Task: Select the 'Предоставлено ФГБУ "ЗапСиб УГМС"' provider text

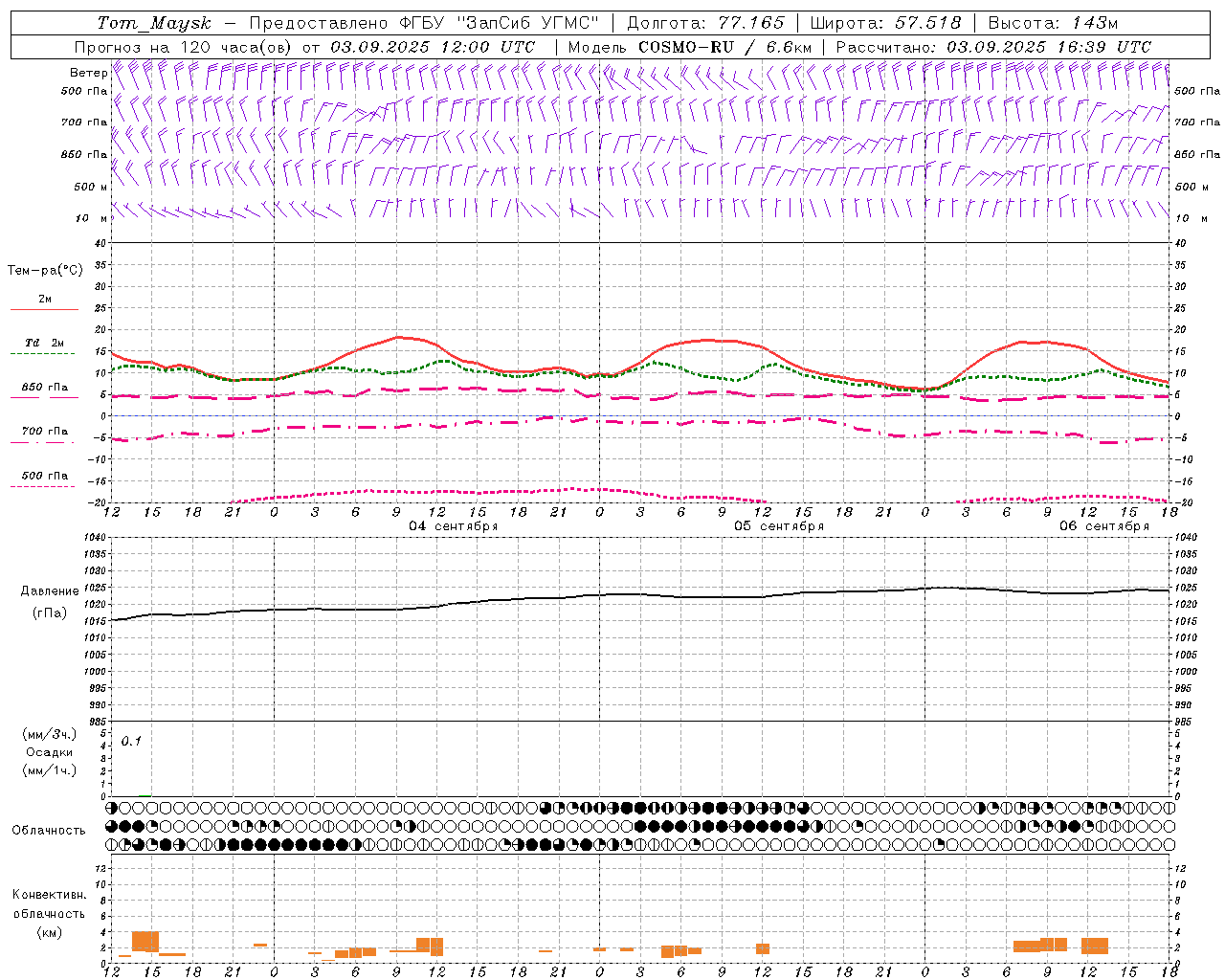Action: click(x=424, y=23)
